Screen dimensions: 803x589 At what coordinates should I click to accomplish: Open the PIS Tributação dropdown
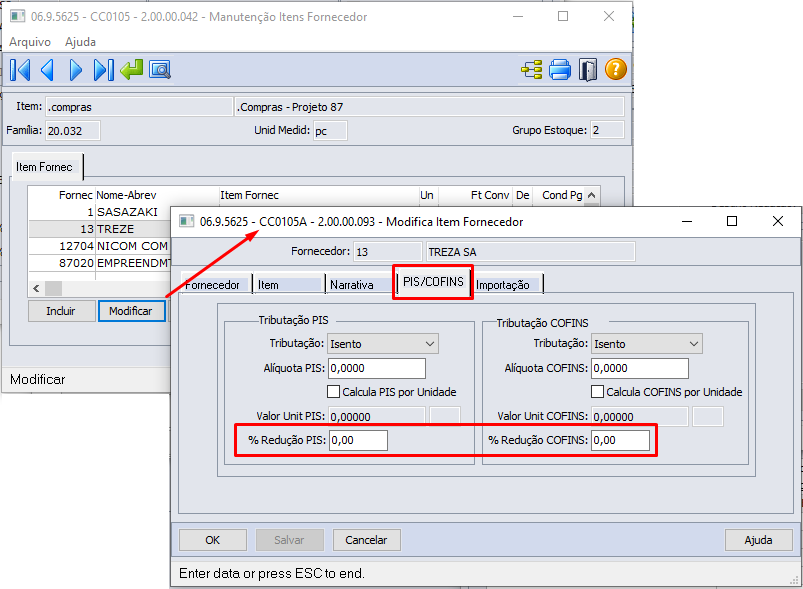coord(383,344)
